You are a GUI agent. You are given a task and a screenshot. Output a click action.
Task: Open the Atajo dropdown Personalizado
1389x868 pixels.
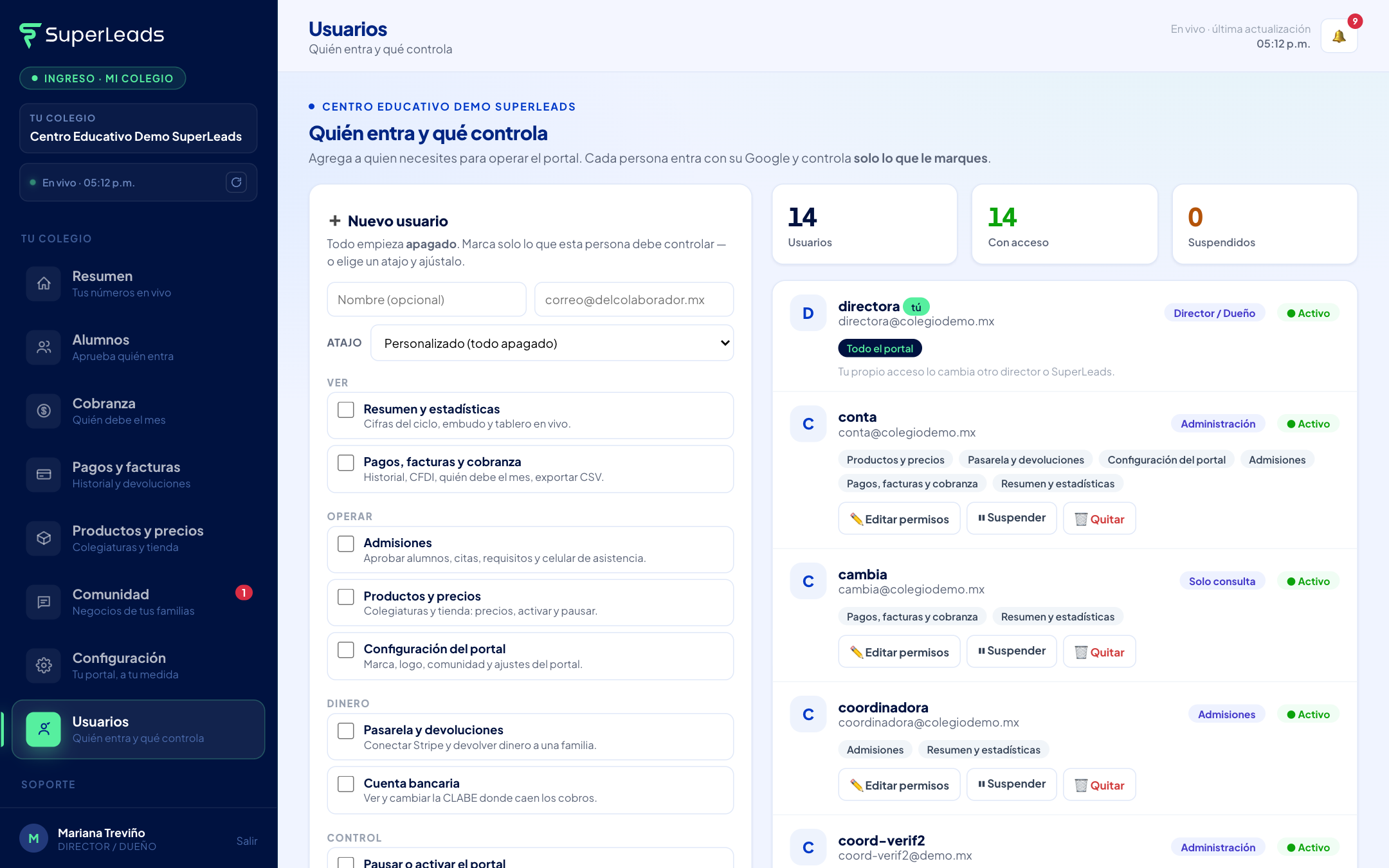tap(552, 343)
